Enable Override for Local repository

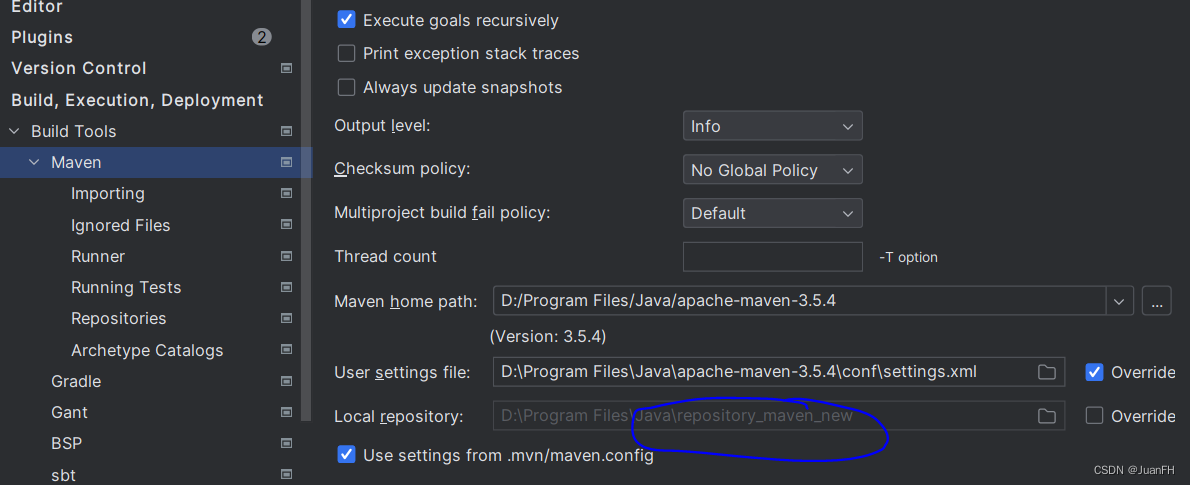(1094, 415)
